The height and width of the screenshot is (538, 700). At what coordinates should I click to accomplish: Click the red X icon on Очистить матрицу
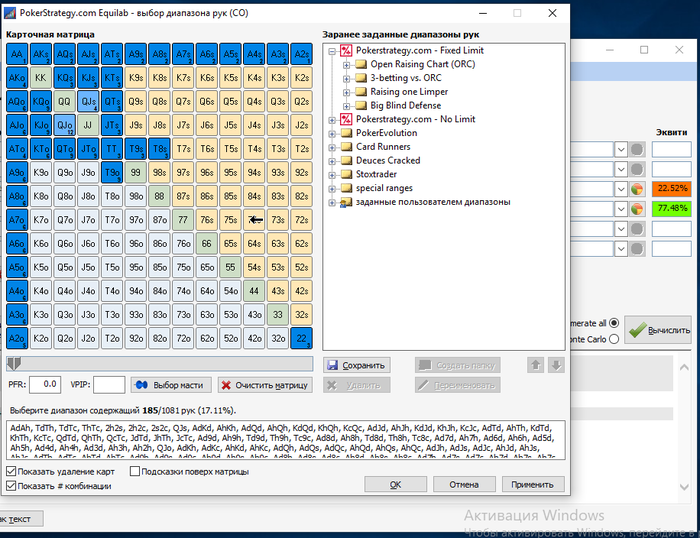[226, 385]
